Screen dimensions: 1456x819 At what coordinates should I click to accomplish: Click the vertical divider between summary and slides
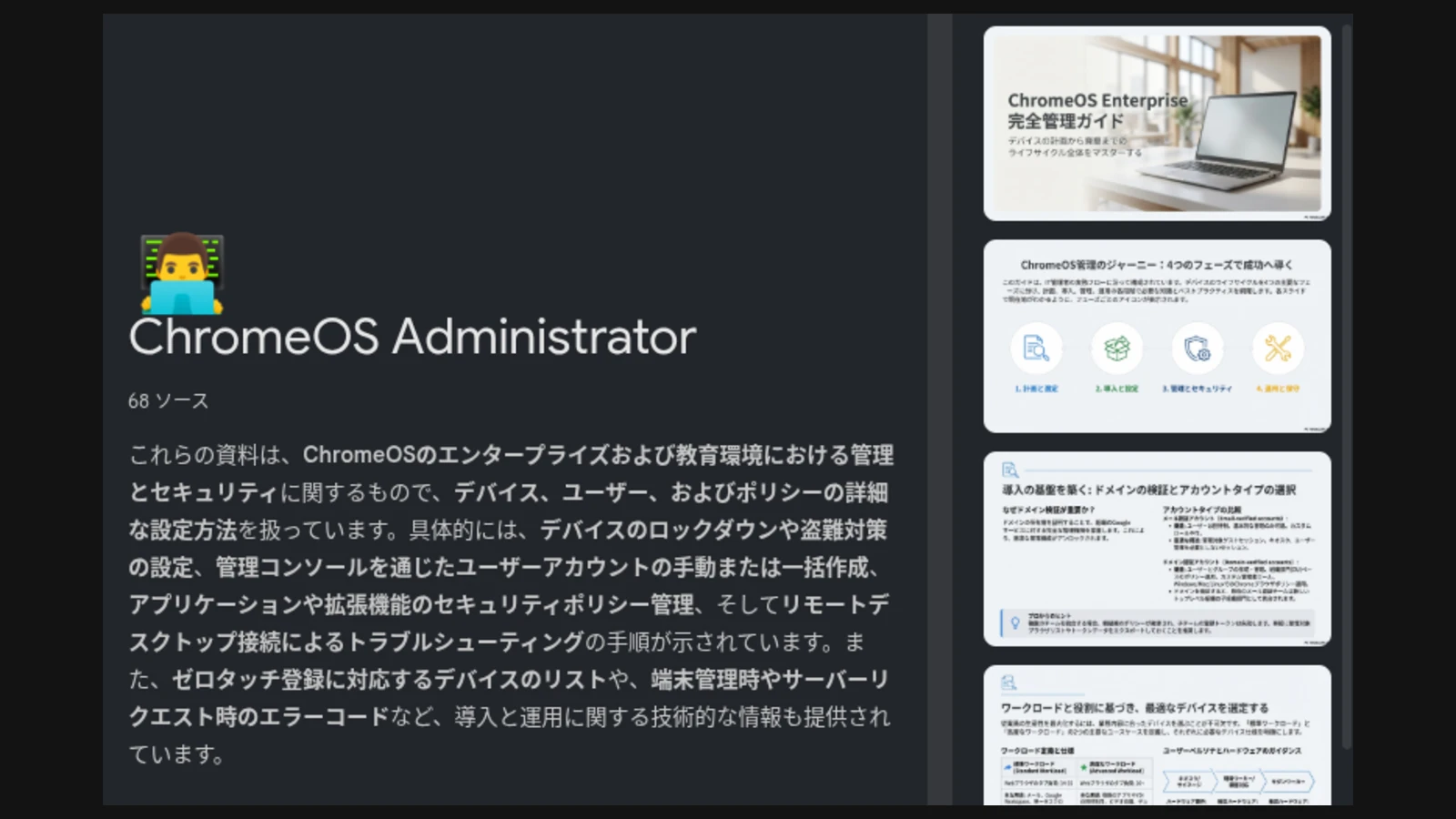click(940, 409)
